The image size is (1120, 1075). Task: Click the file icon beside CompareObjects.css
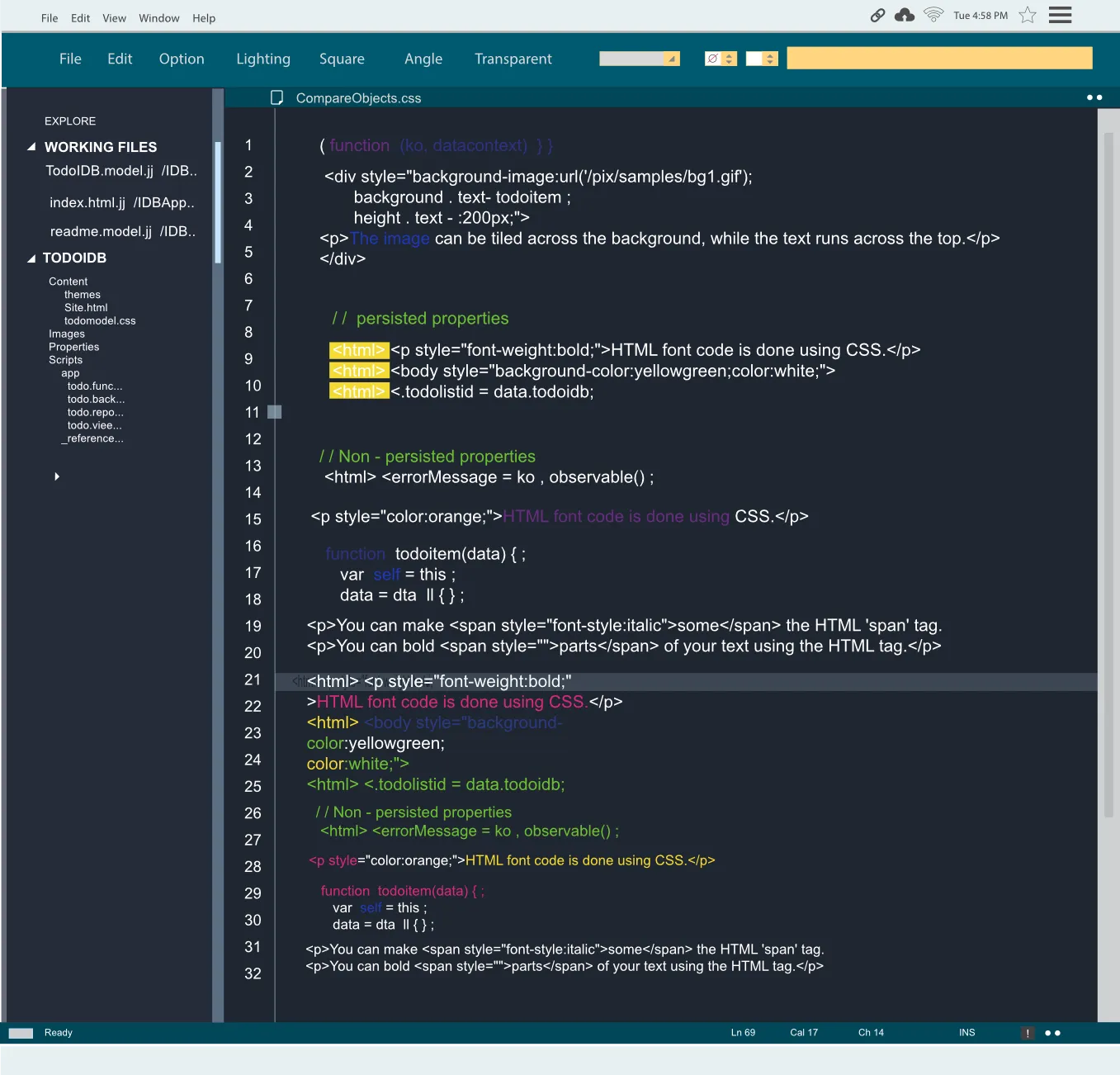point(277,97)
